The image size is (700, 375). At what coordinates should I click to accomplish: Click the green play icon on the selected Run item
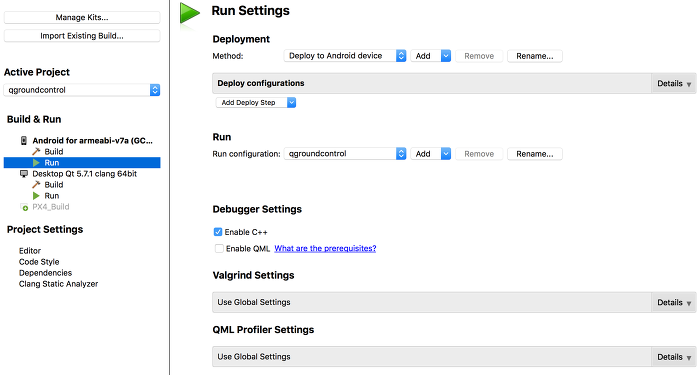point(37,162)
